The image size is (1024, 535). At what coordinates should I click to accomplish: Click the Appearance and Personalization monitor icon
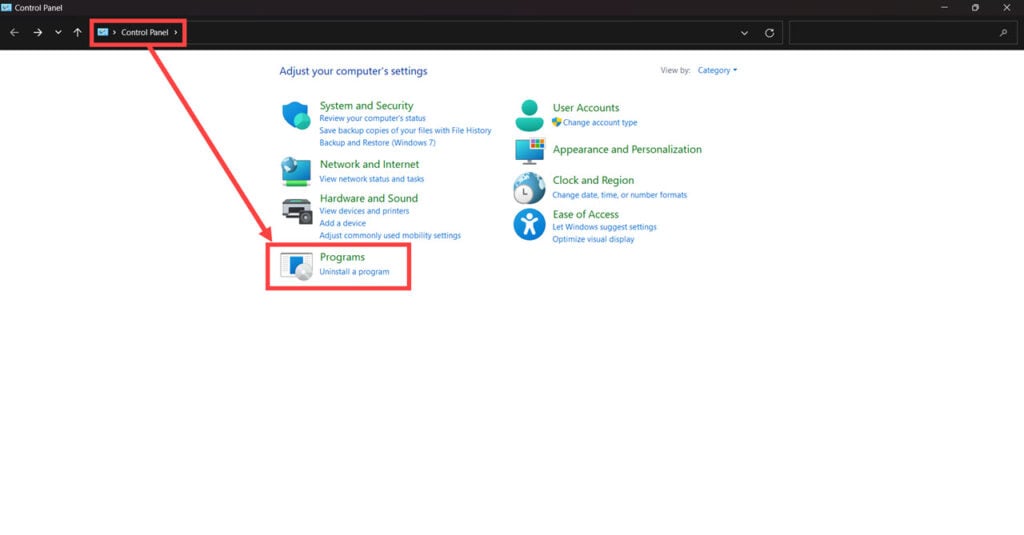pos(529,151)
